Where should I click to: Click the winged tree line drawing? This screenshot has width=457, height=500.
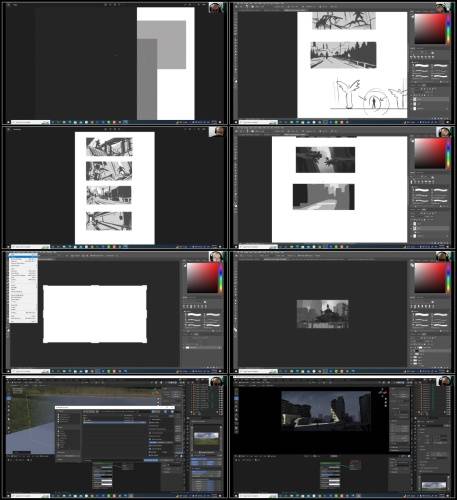pyautogui.click(x=348, y=93)
